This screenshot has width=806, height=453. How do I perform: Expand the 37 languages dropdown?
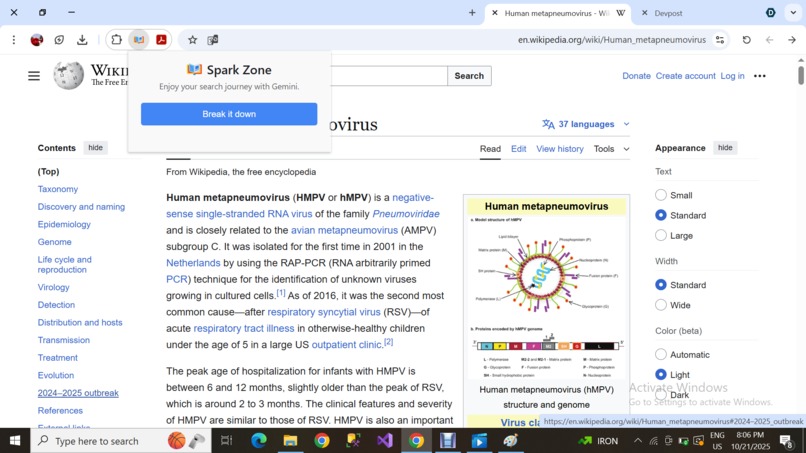point(585,124)
